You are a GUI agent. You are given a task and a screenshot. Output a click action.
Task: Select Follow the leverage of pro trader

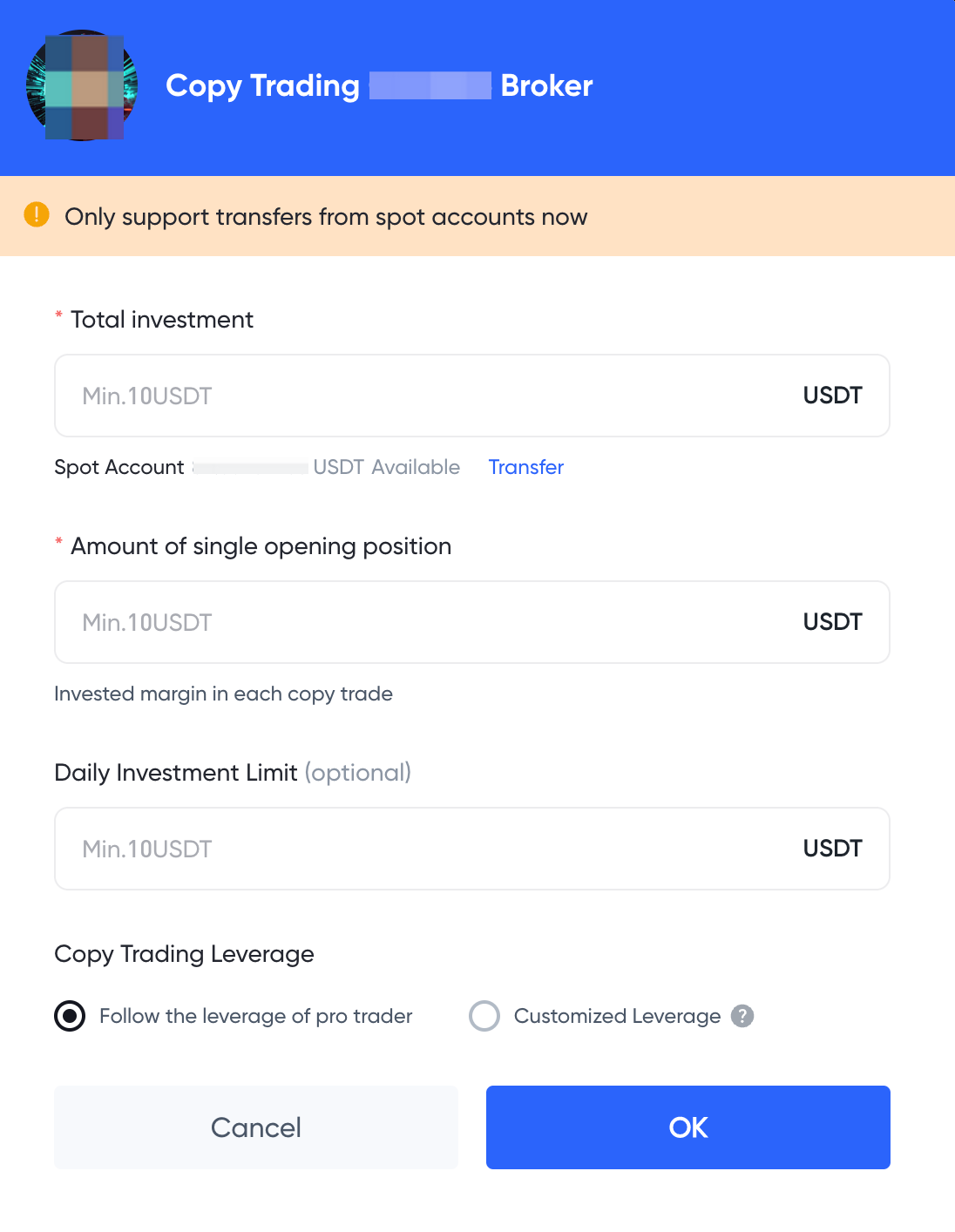pos(70,1016)
